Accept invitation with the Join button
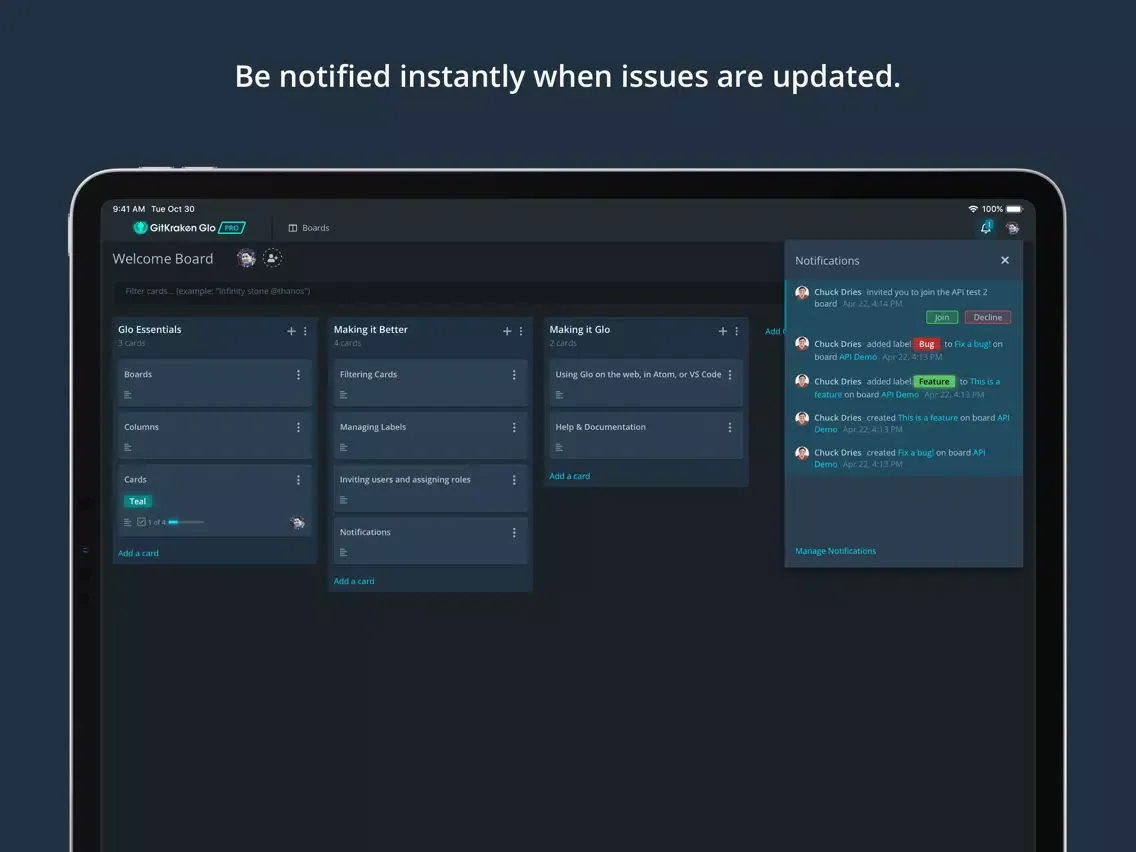The width and height of the screenshot is (1136, 852). (941, 317)
